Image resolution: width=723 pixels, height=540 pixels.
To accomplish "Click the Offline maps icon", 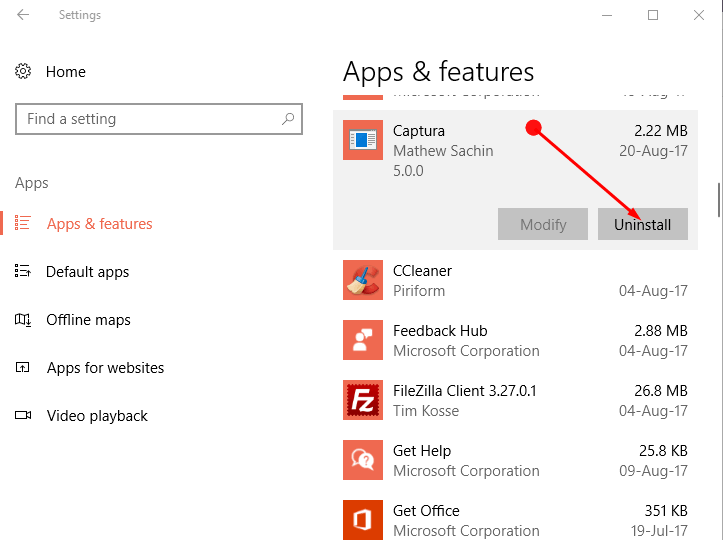I will [x=23, y=319].
